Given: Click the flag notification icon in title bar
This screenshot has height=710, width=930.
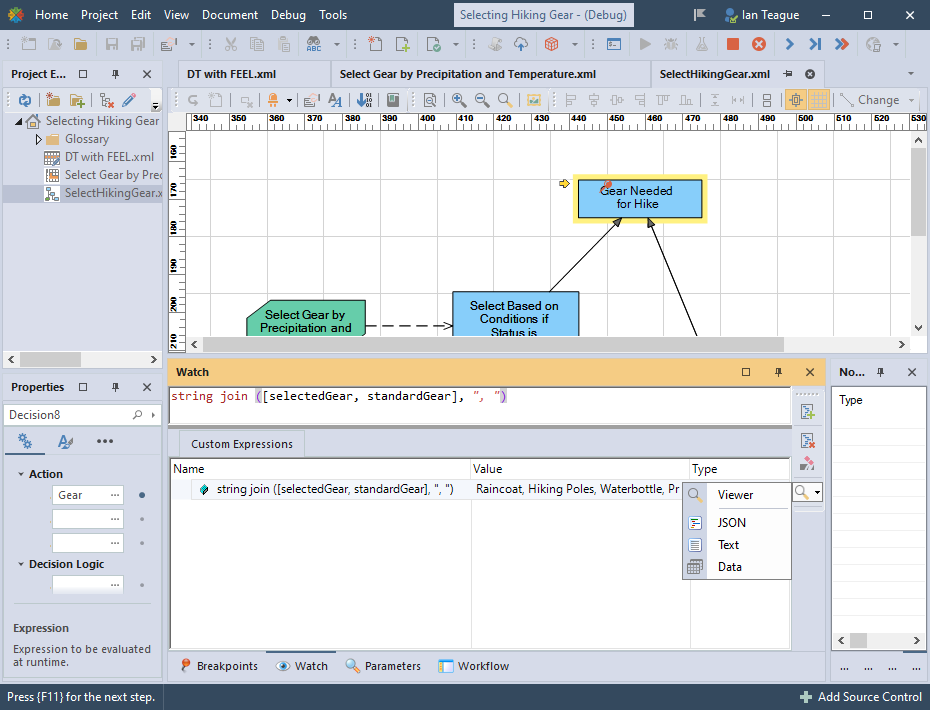Looking at the screenshot, I should click(700, 15).
